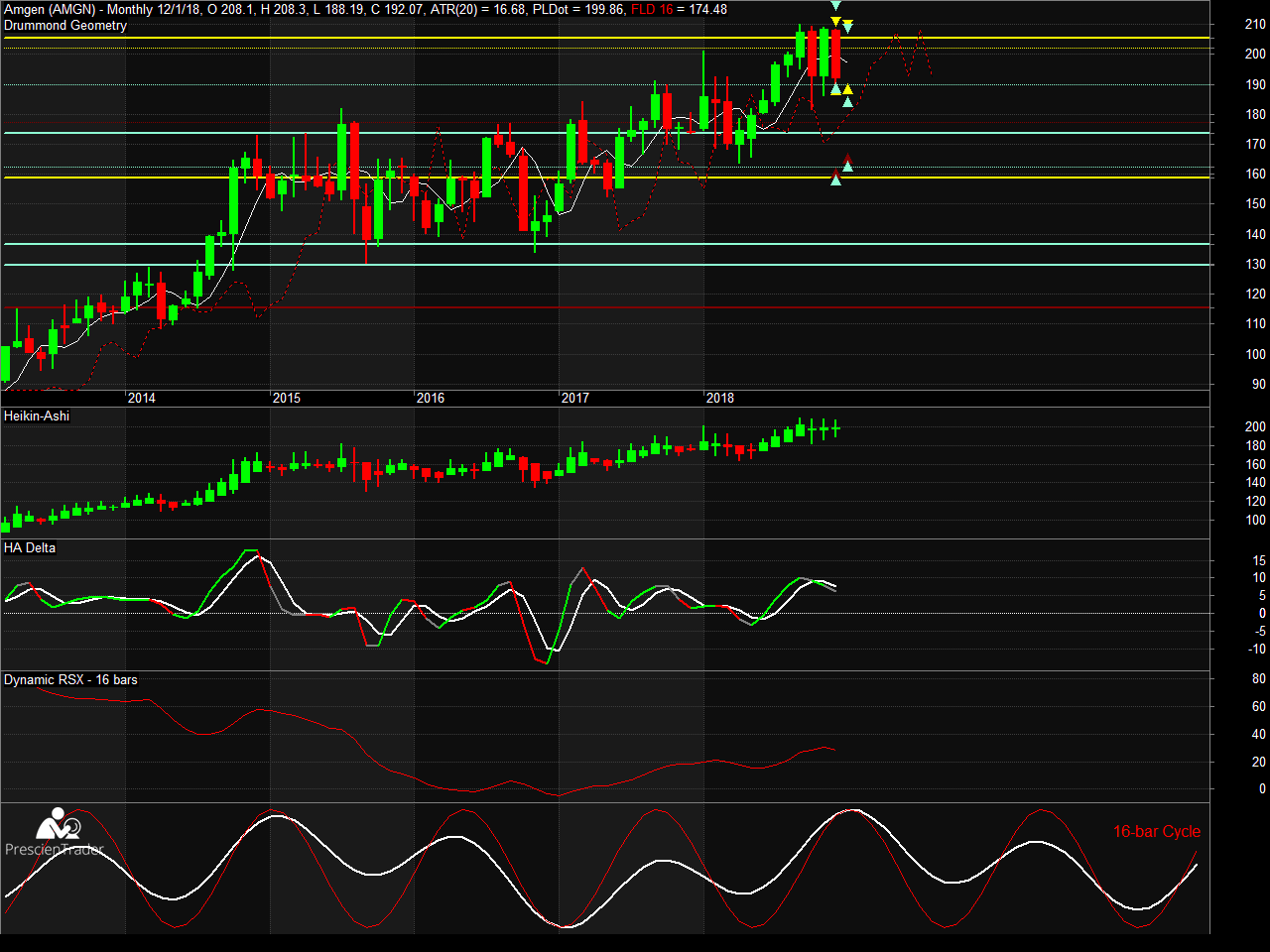Click the 40 label on Dynamic RSX axis
The image size is (1270, 952).
(1259, 734)
